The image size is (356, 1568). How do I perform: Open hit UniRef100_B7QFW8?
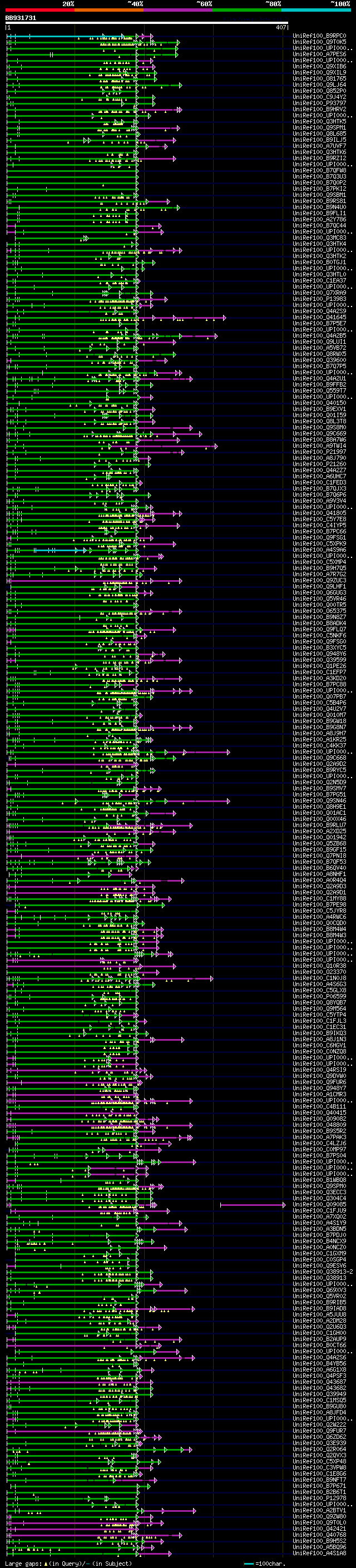(319, 170)
